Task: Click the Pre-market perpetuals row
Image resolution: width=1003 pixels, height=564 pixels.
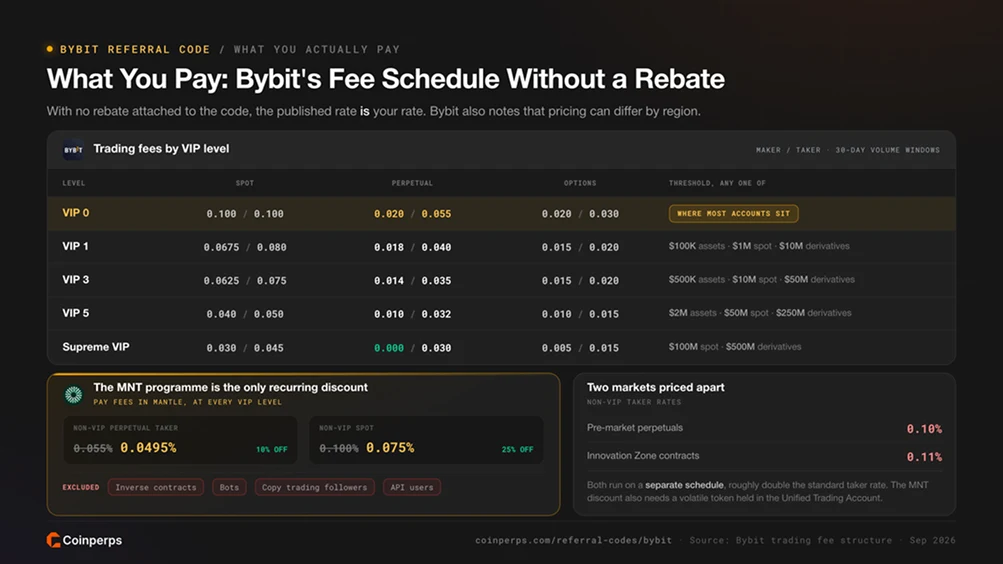Action: point(764,428)
